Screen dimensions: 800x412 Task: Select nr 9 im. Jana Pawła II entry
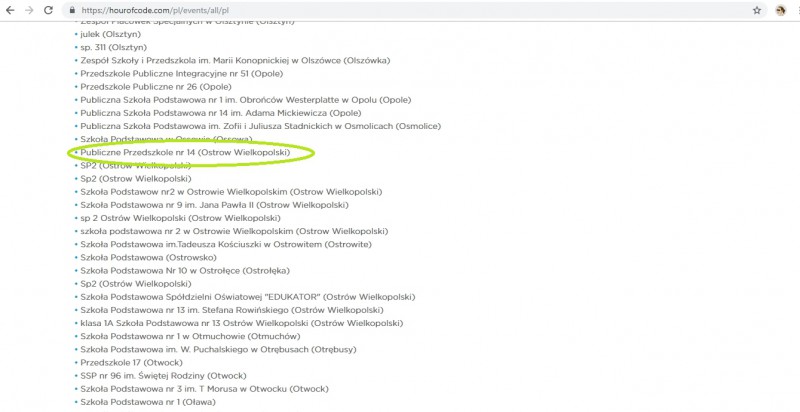214,205
